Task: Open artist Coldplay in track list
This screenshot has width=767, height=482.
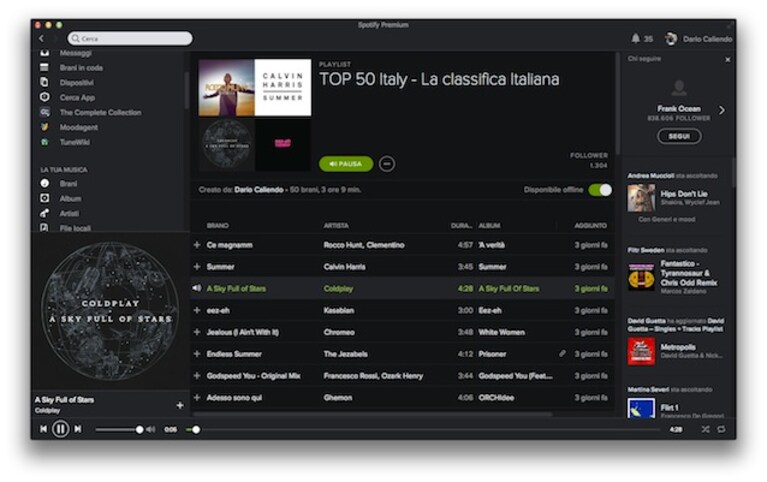Action: point(338,289)
